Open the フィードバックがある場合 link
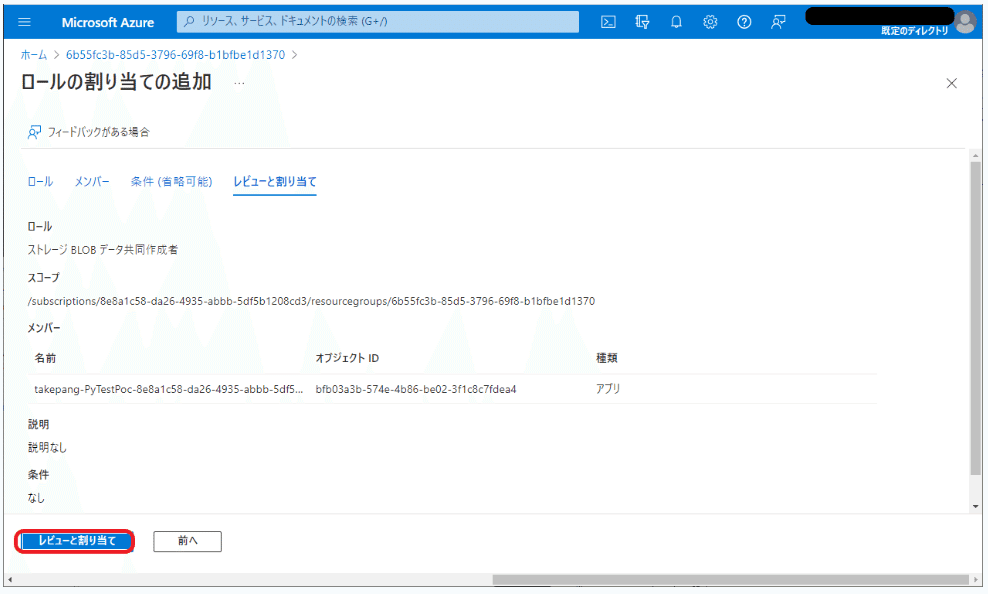Screen dimensions: 988x594 click(x=99, y=132)
